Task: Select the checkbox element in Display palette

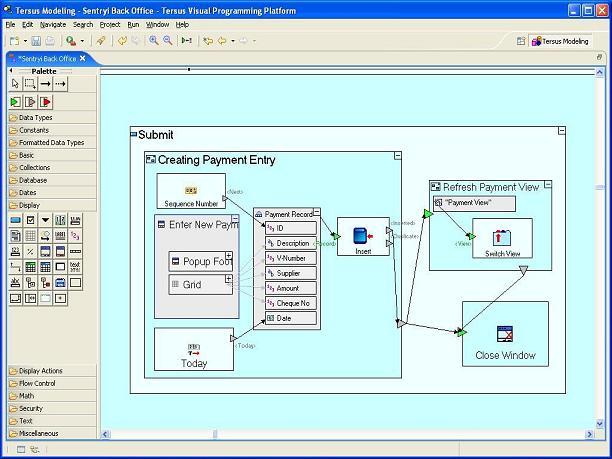Action: click(x=30, y=220)
